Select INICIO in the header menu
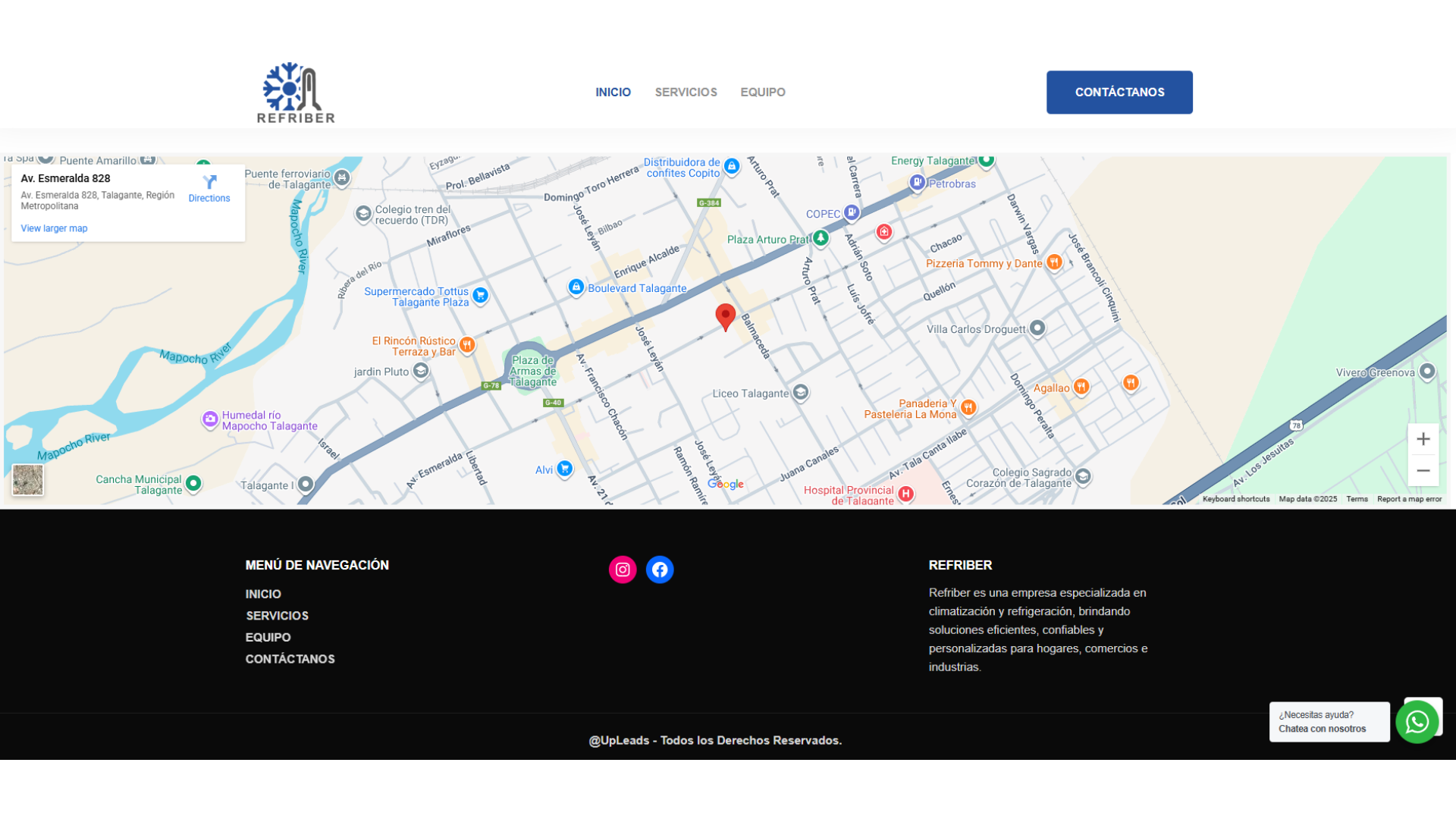 coord(613,93)
